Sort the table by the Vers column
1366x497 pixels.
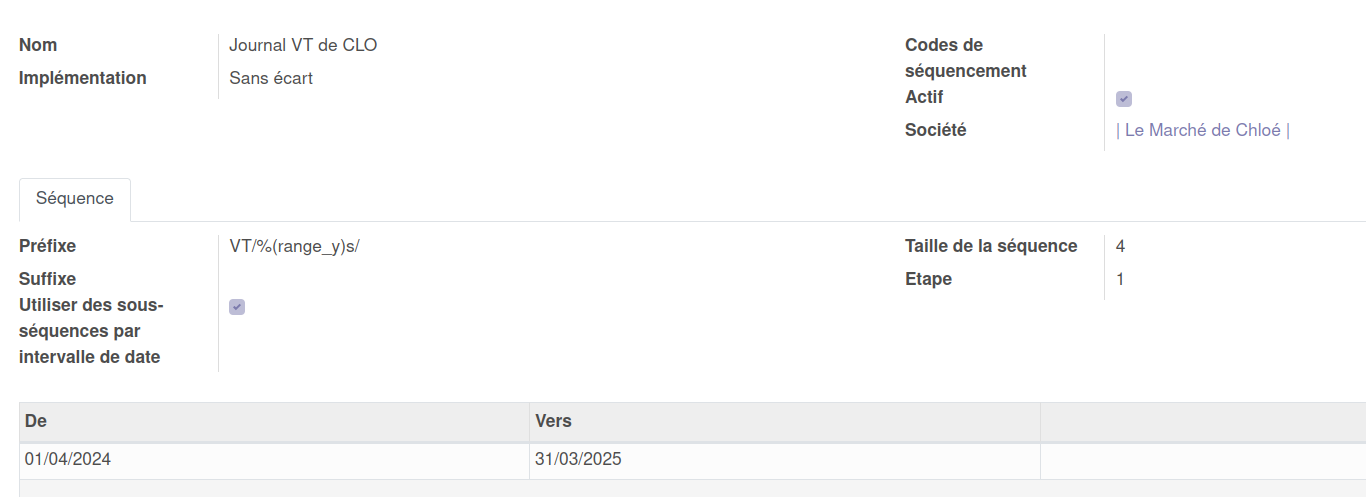pyautogui.click(x=784, y=421)
